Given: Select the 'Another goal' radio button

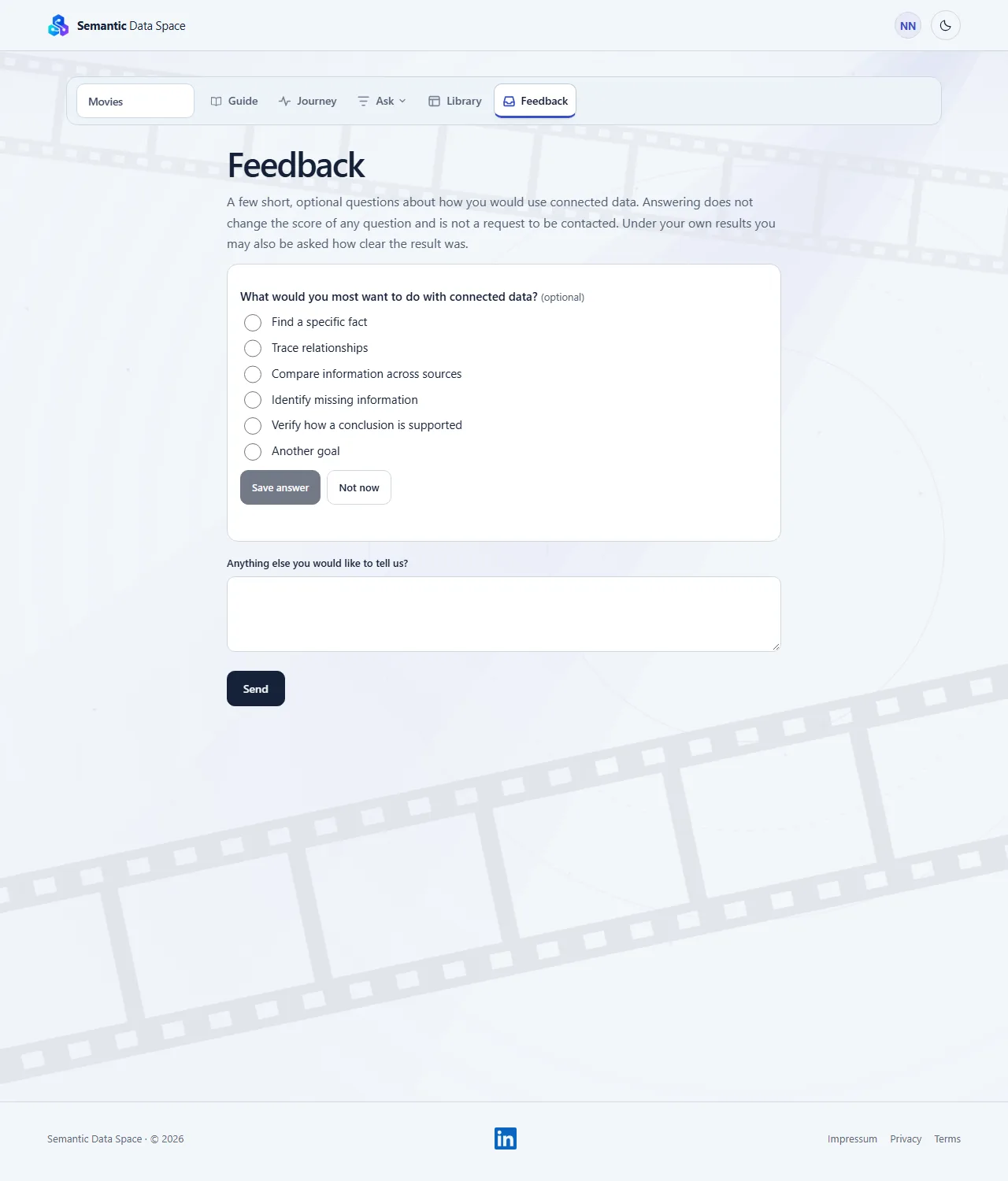Looking at the screenshot, I should tap(253, 452).
